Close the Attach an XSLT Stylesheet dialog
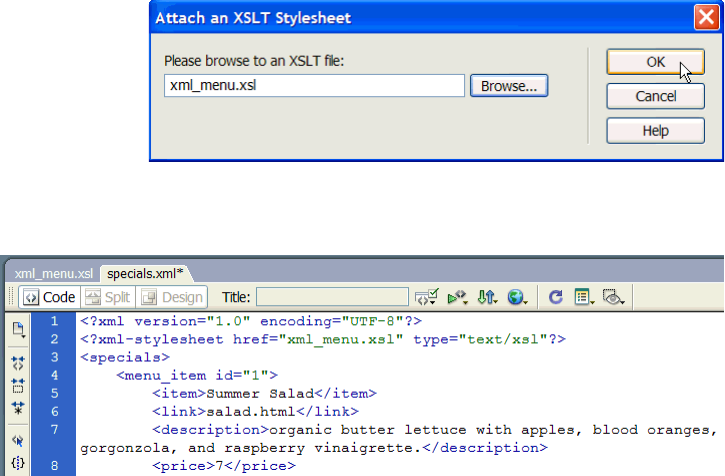This screenshot has height=476, width=725. point(706,17)
